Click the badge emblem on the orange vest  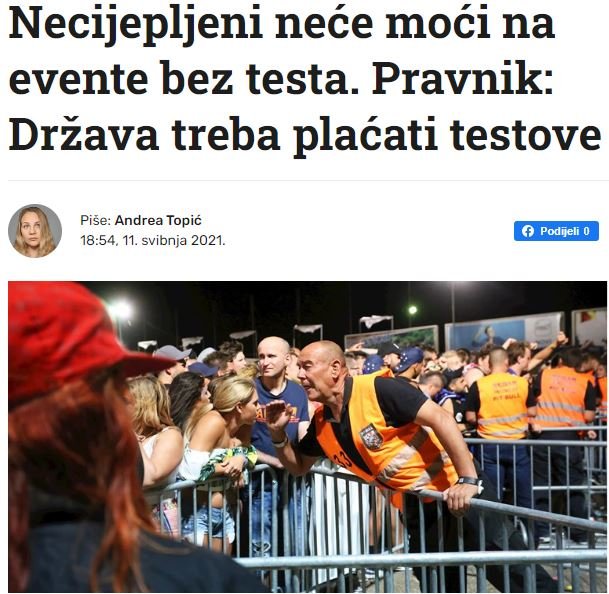pos(371,436)
